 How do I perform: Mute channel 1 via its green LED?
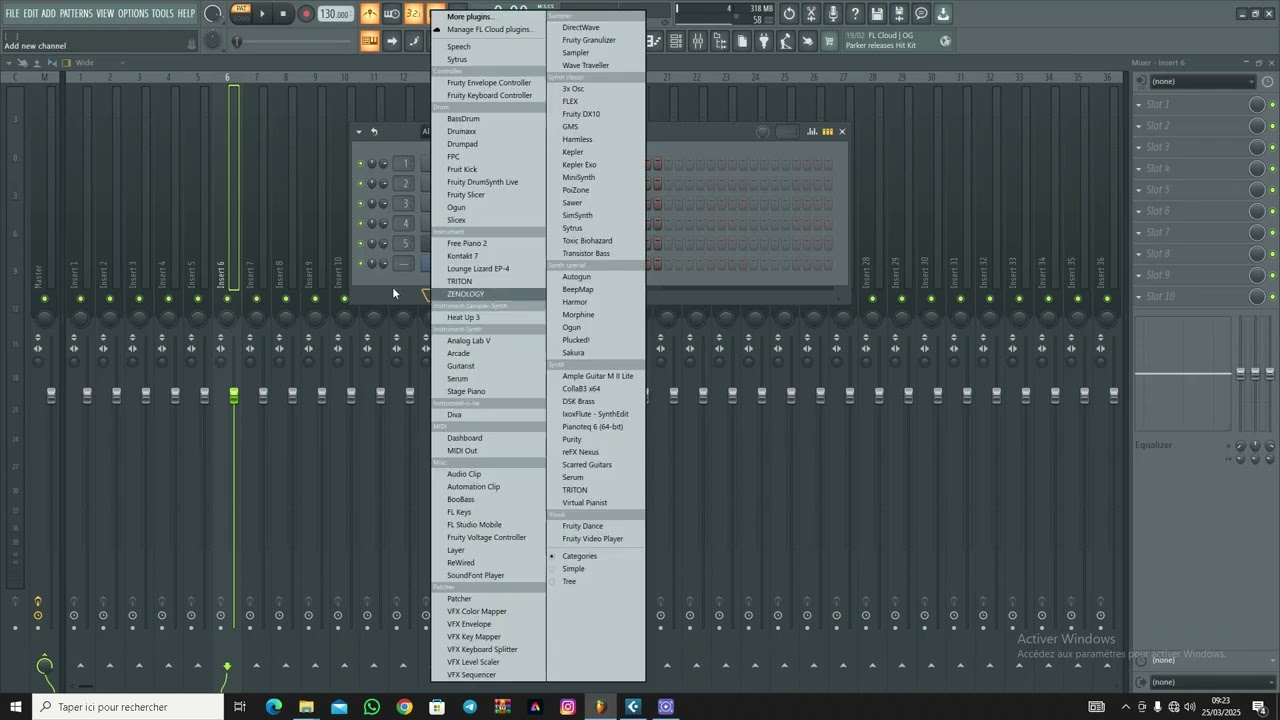(360, 164)
